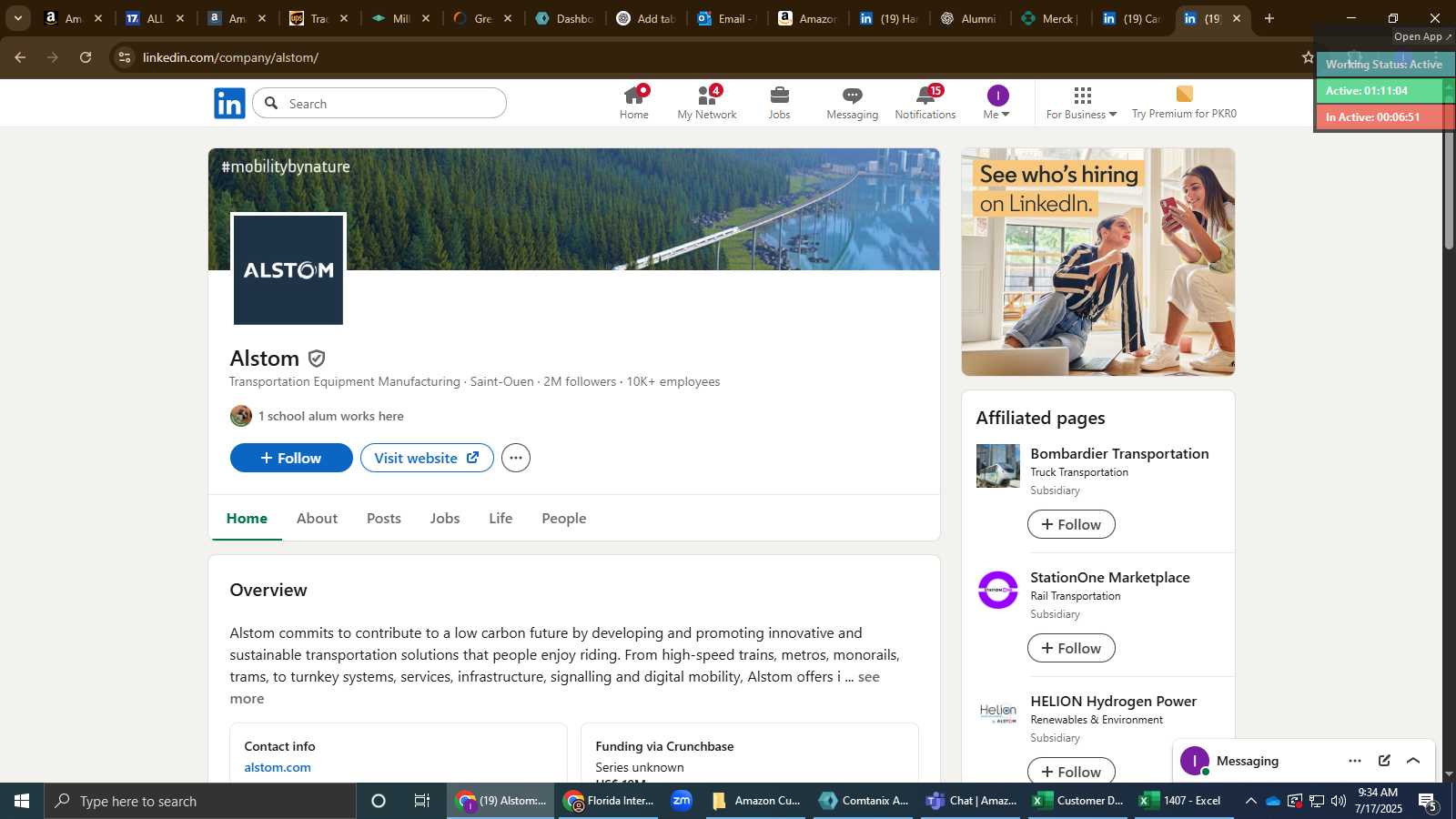Follow HELION Hydrogen Power
Image resolution: width=1456 pixels, height=819 pixels.
pos(1071,771)
